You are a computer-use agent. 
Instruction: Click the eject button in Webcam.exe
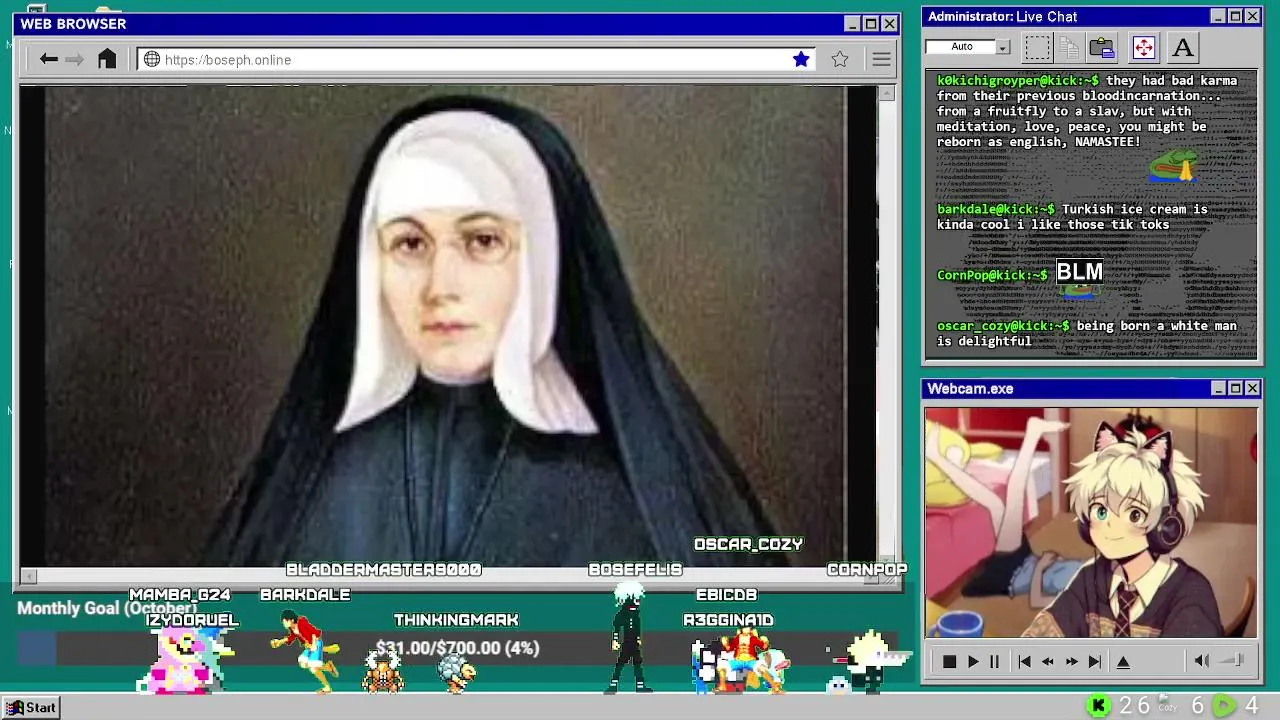pos(1123,661)
